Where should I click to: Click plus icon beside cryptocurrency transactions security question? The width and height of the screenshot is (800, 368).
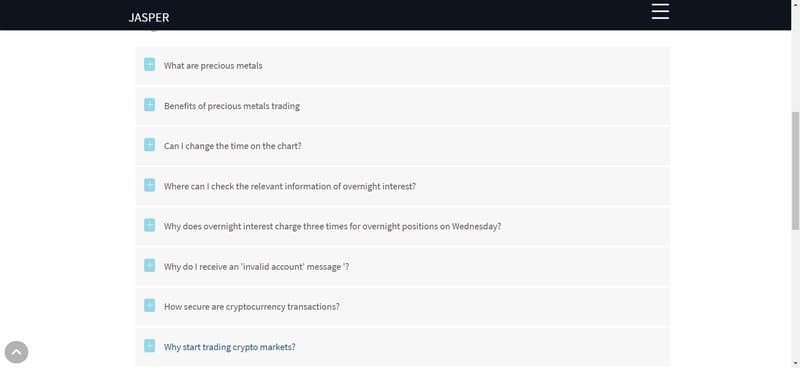(x=149, y=306)
